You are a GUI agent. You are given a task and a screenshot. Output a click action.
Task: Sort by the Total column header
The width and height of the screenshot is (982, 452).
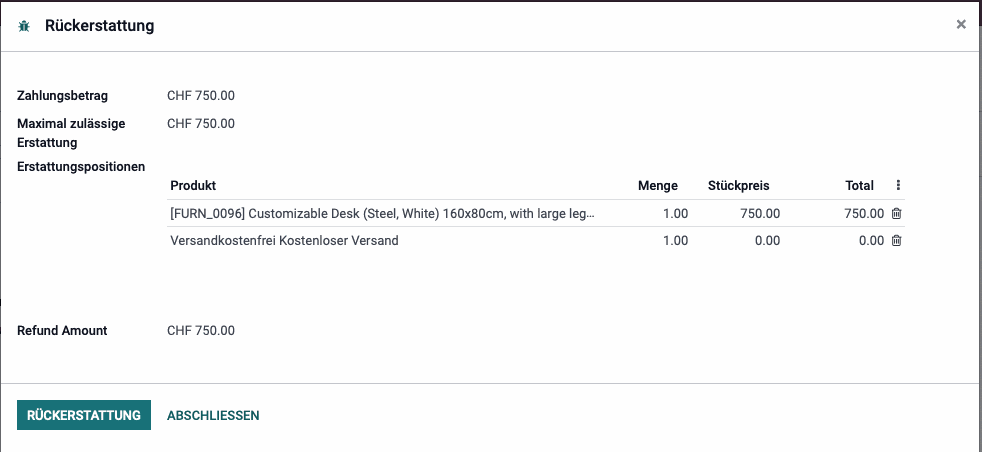point(859,185)
